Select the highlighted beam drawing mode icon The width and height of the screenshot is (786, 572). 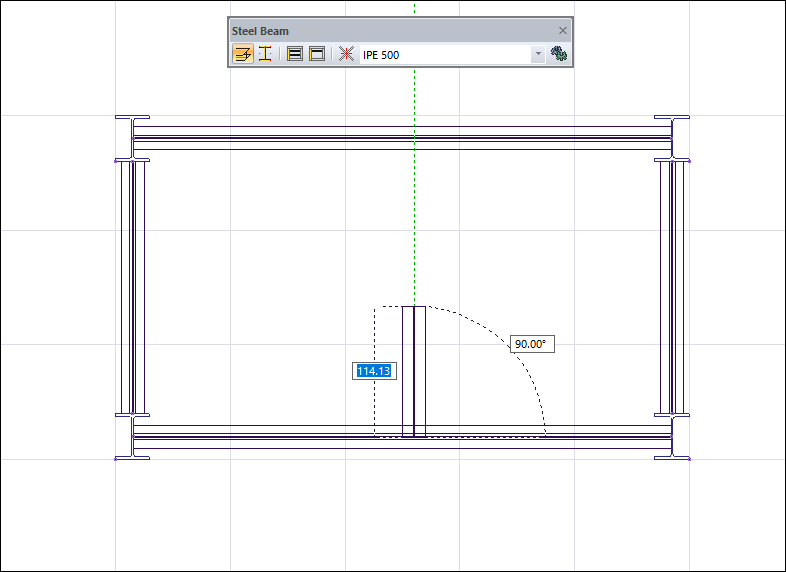tap(243, 54)
